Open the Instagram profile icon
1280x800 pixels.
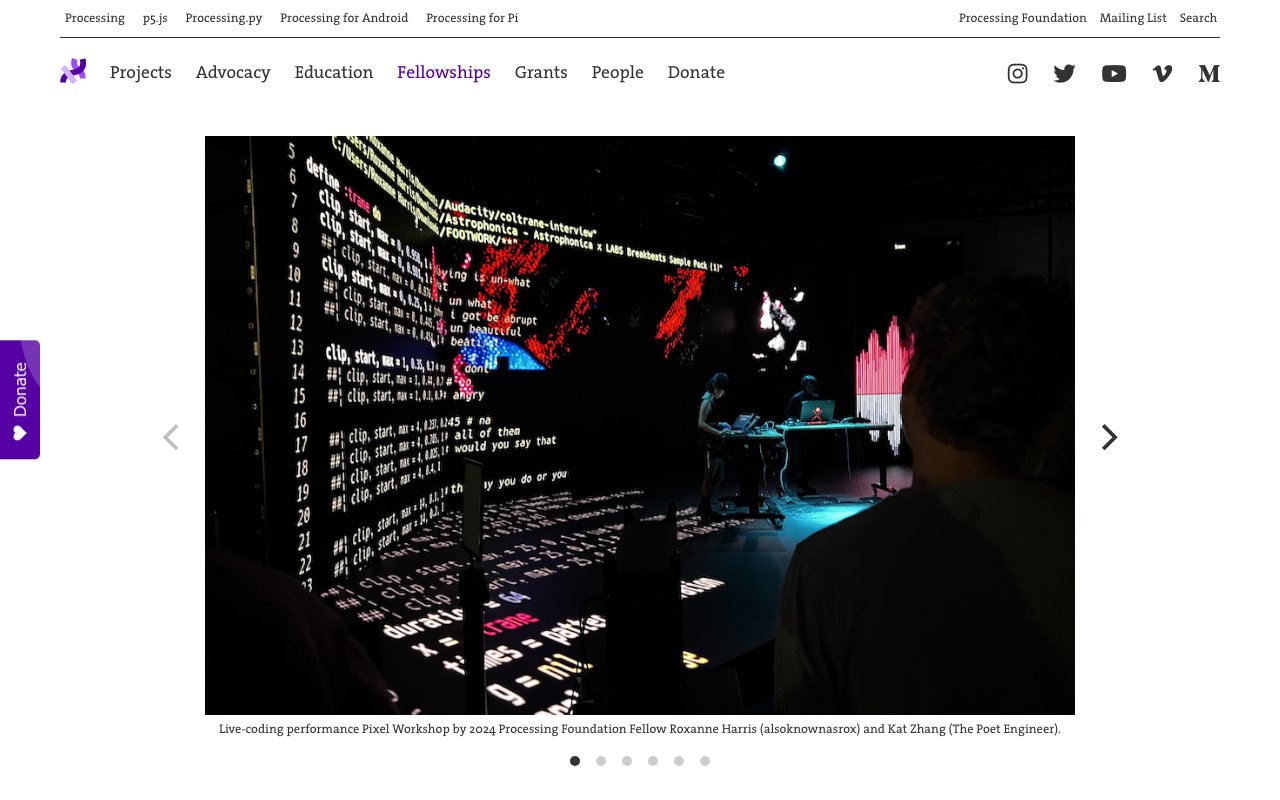pos(1017,73)
